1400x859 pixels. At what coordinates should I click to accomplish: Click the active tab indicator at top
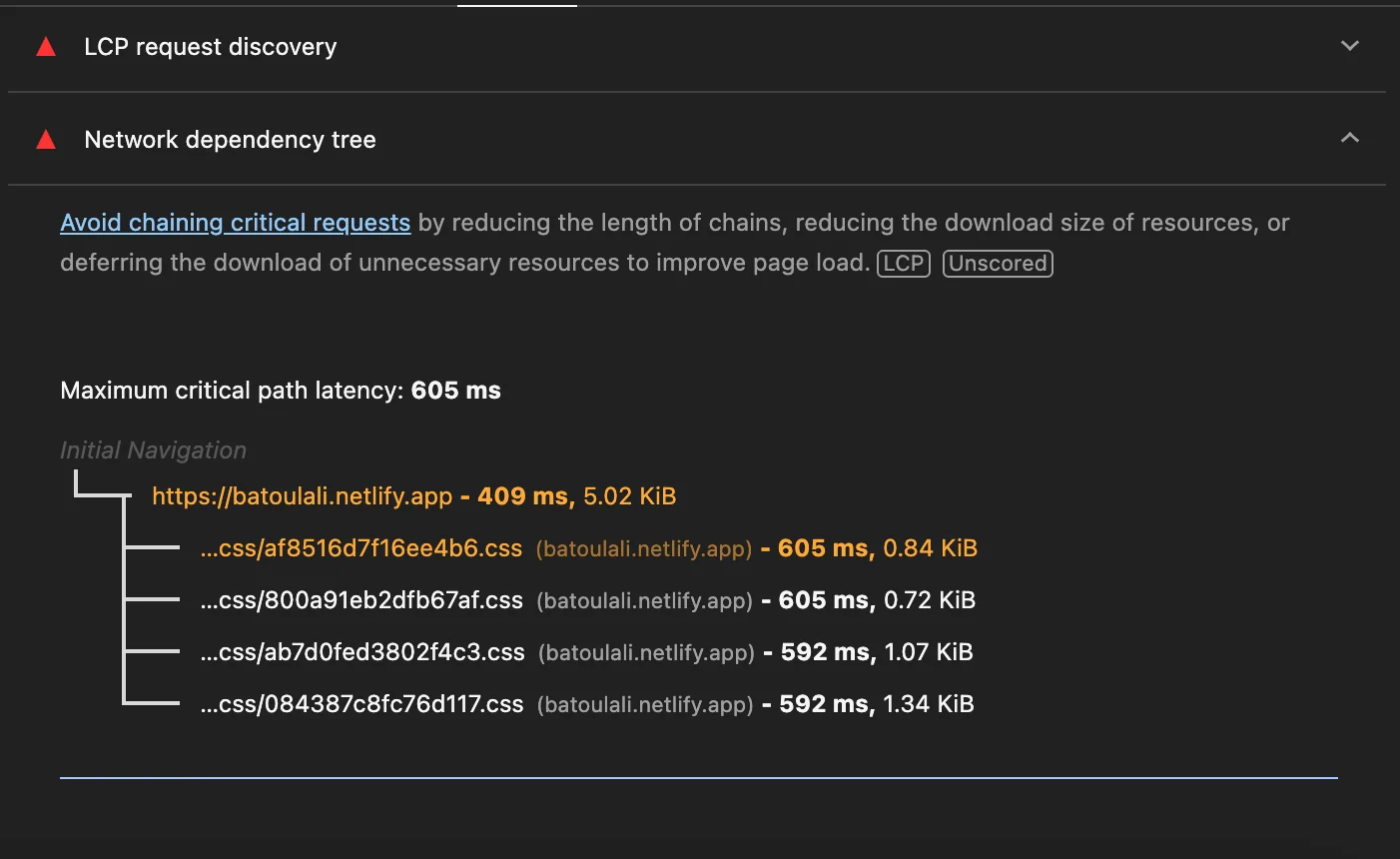[517, 5]
